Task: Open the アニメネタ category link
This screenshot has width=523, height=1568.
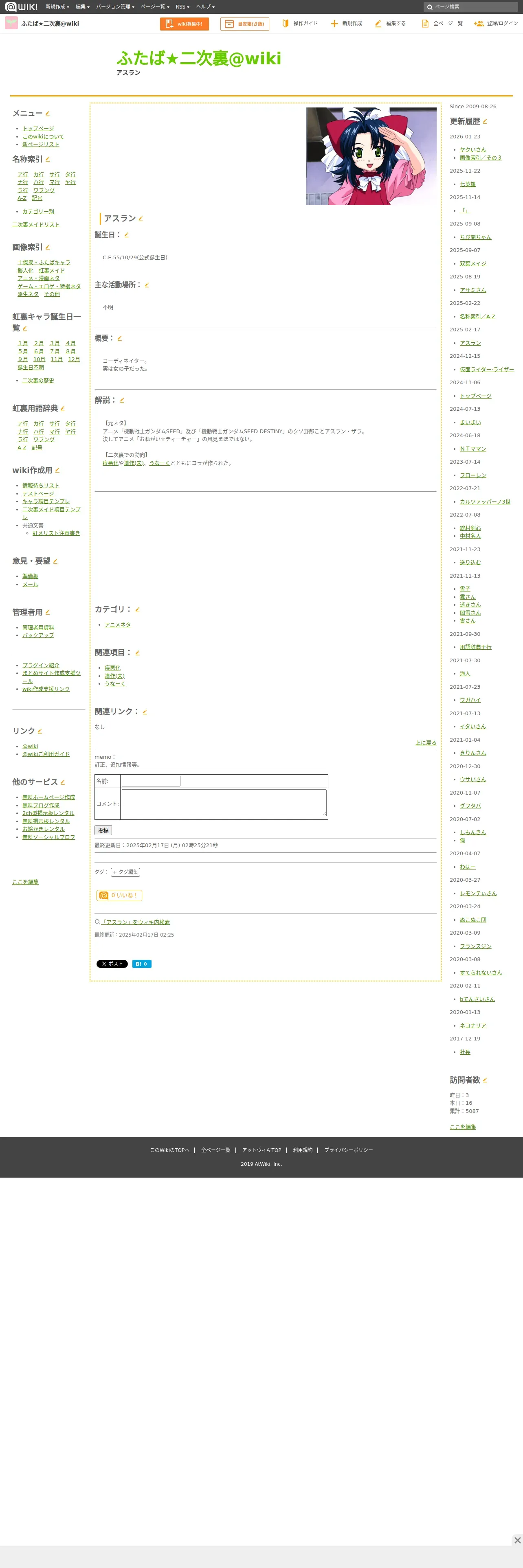Action: pyautogui.click(x=117, y=624)
